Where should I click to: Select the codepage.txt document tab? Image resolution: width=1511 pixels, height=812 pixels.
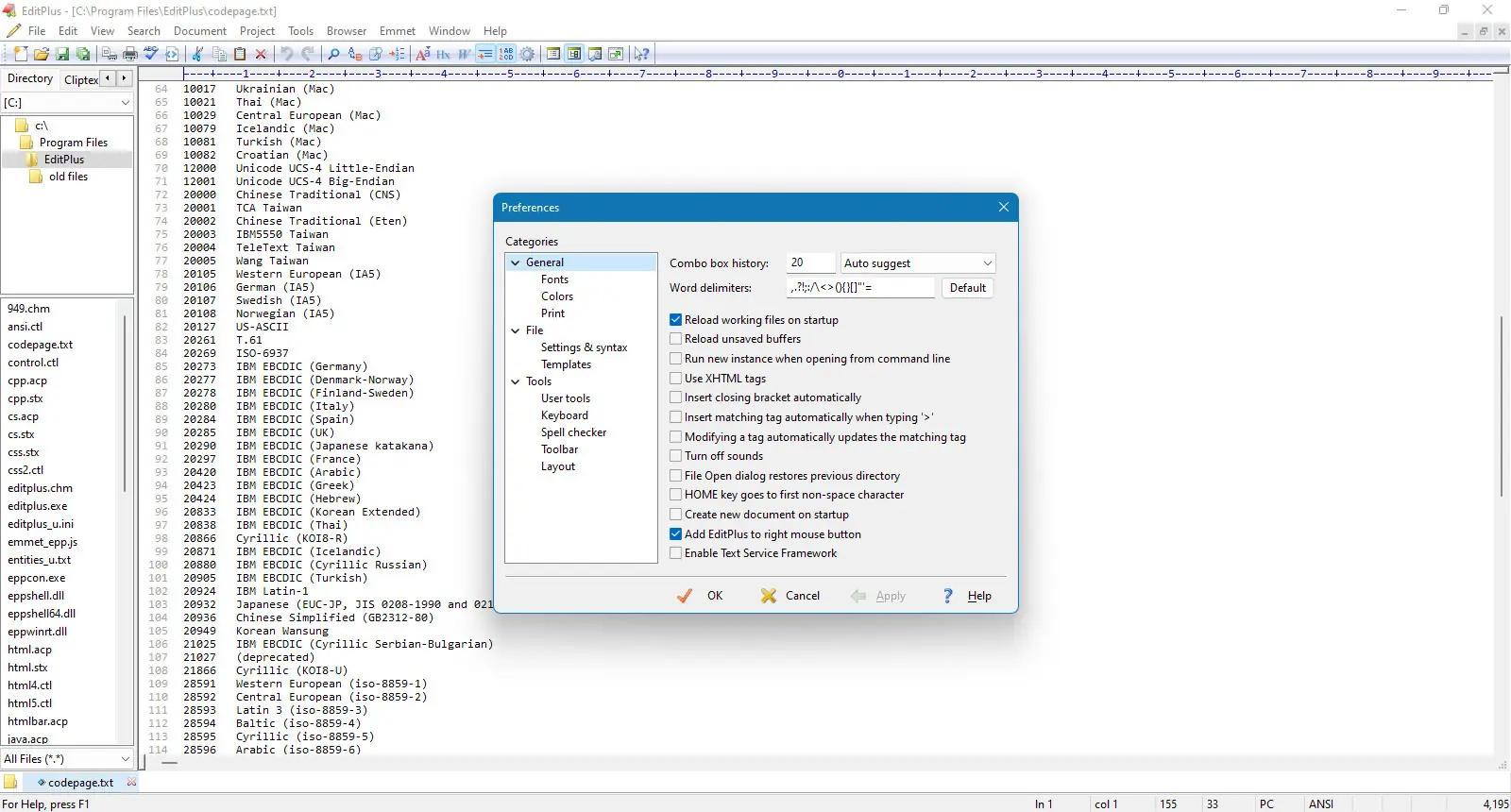tap(80, 783)
